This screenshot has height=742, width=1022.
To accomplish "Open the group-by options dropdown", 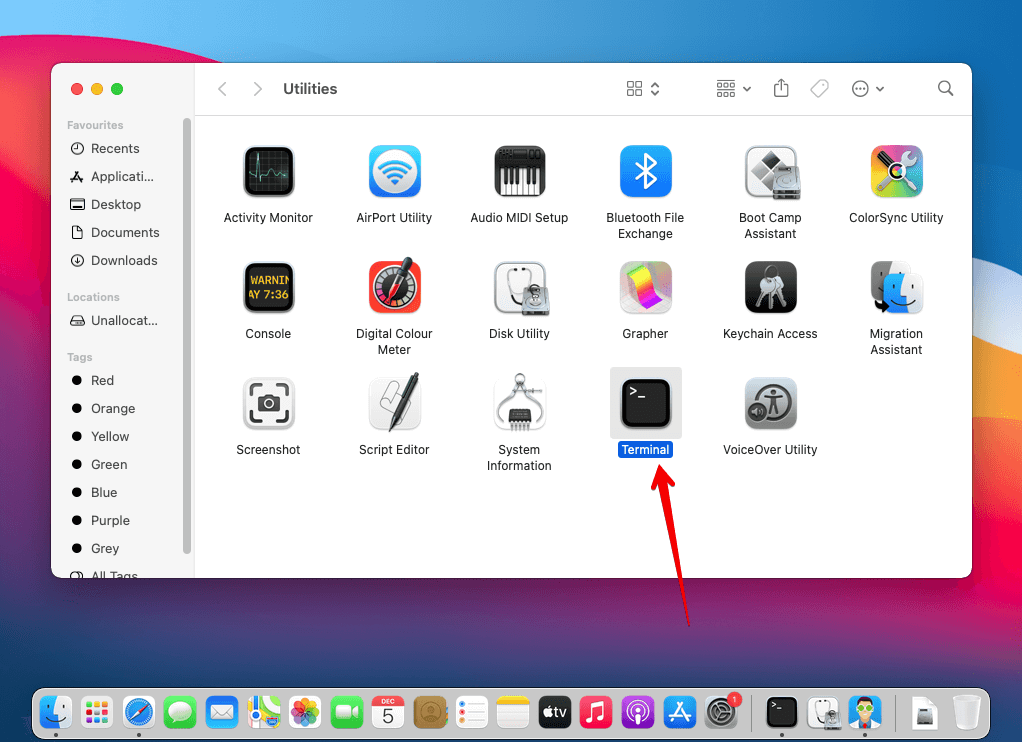I will coord(733,89).
